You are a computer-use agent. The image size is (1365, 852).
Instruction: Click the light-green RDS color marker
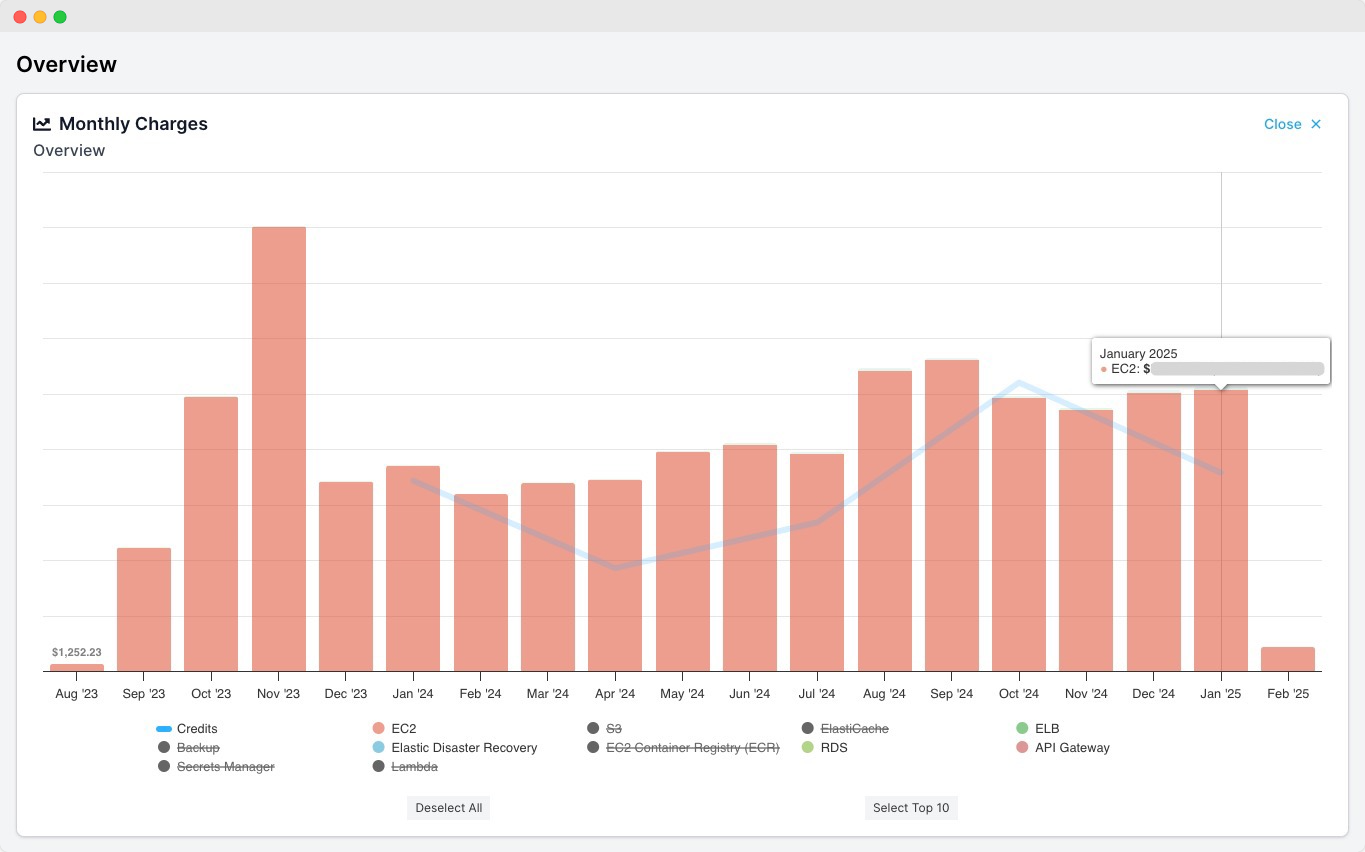[807, 748]
